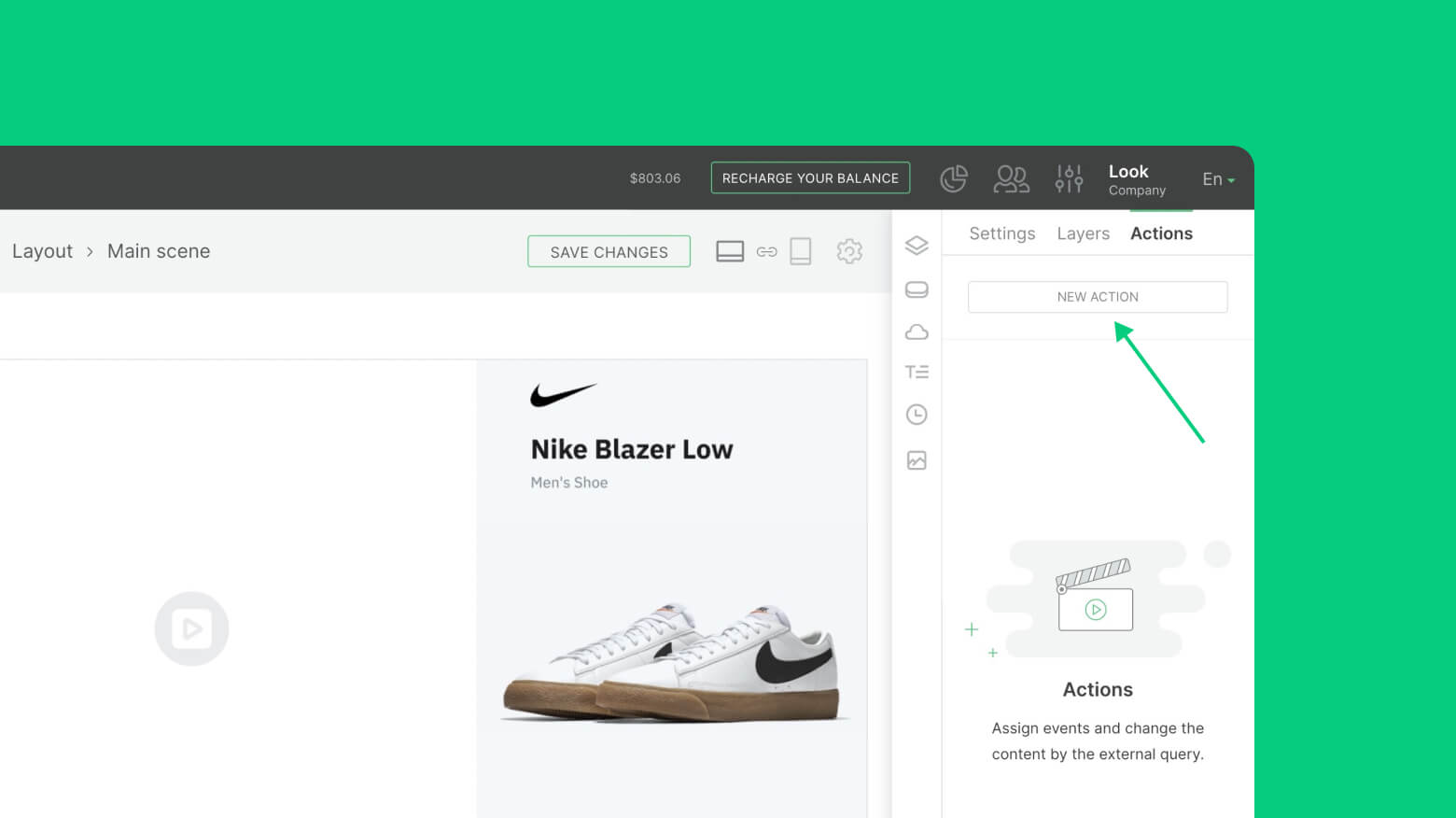This screenshot has width=1456, height=818.
Task: Open the analytics pie chart icon
Action: coord(953,178)
